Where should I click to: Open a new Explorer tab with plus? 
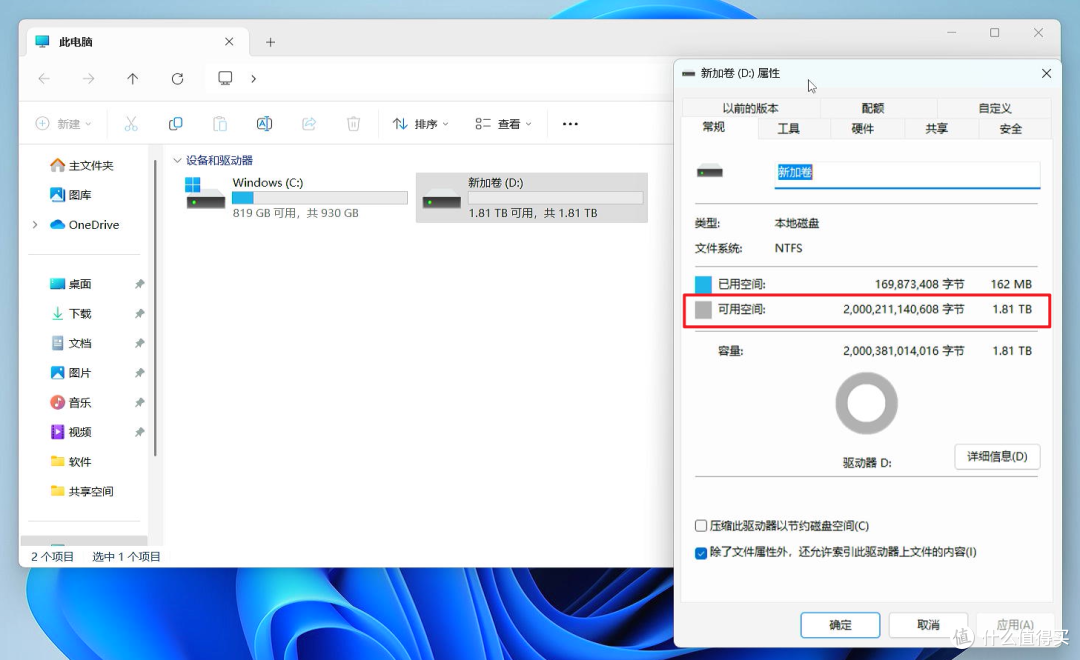tap(271, 42)
